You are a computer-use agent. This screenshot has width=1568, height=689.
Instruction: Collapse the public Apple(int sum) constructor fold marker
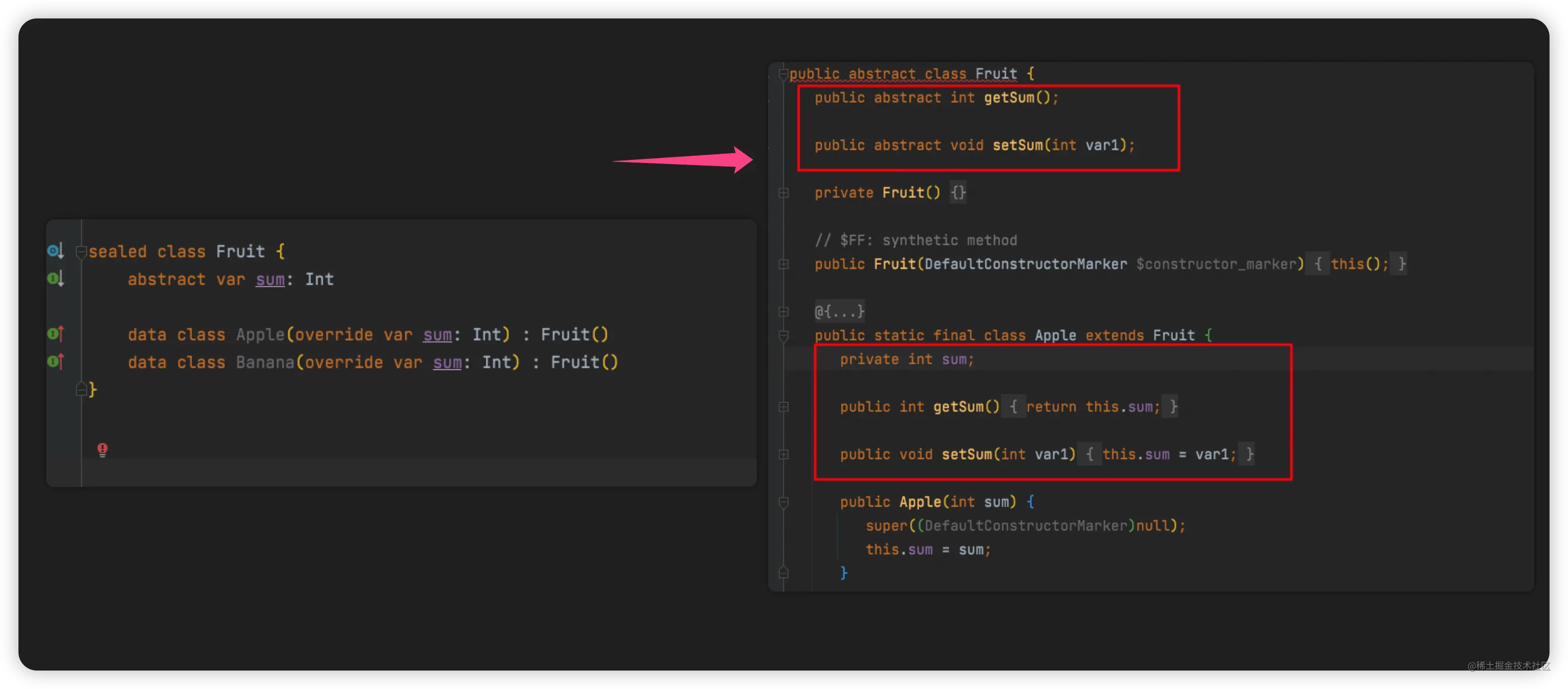point(783,502)
